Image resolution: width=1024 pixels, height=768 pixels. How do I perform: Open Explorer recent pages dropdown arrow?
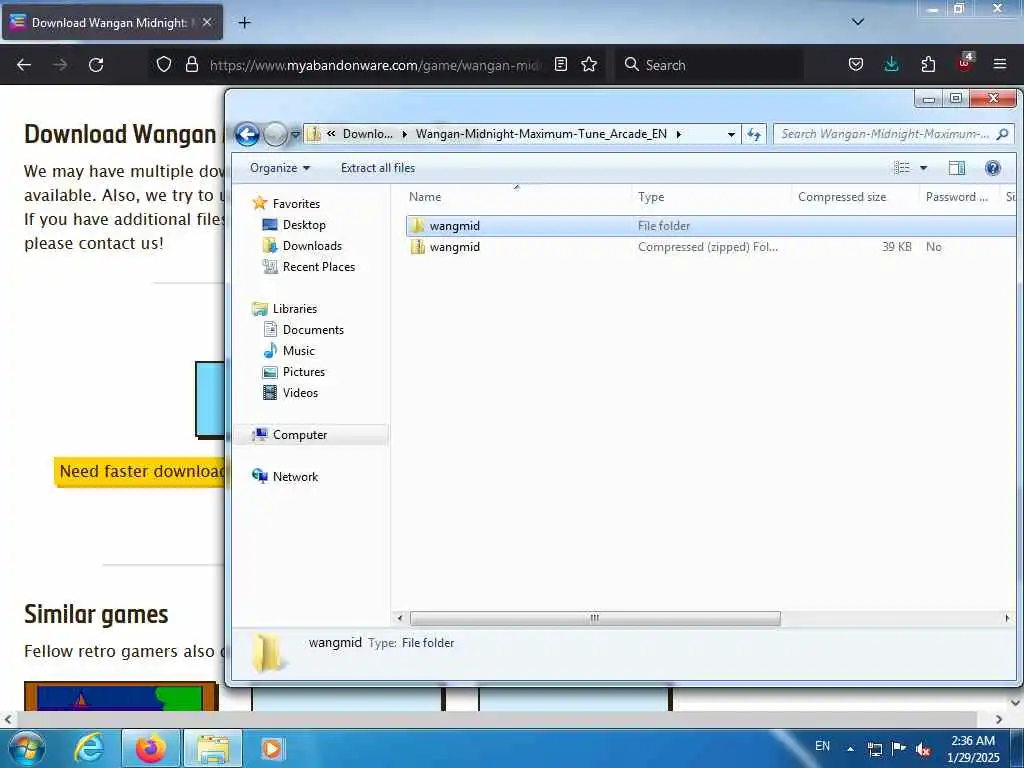point(295,135)
